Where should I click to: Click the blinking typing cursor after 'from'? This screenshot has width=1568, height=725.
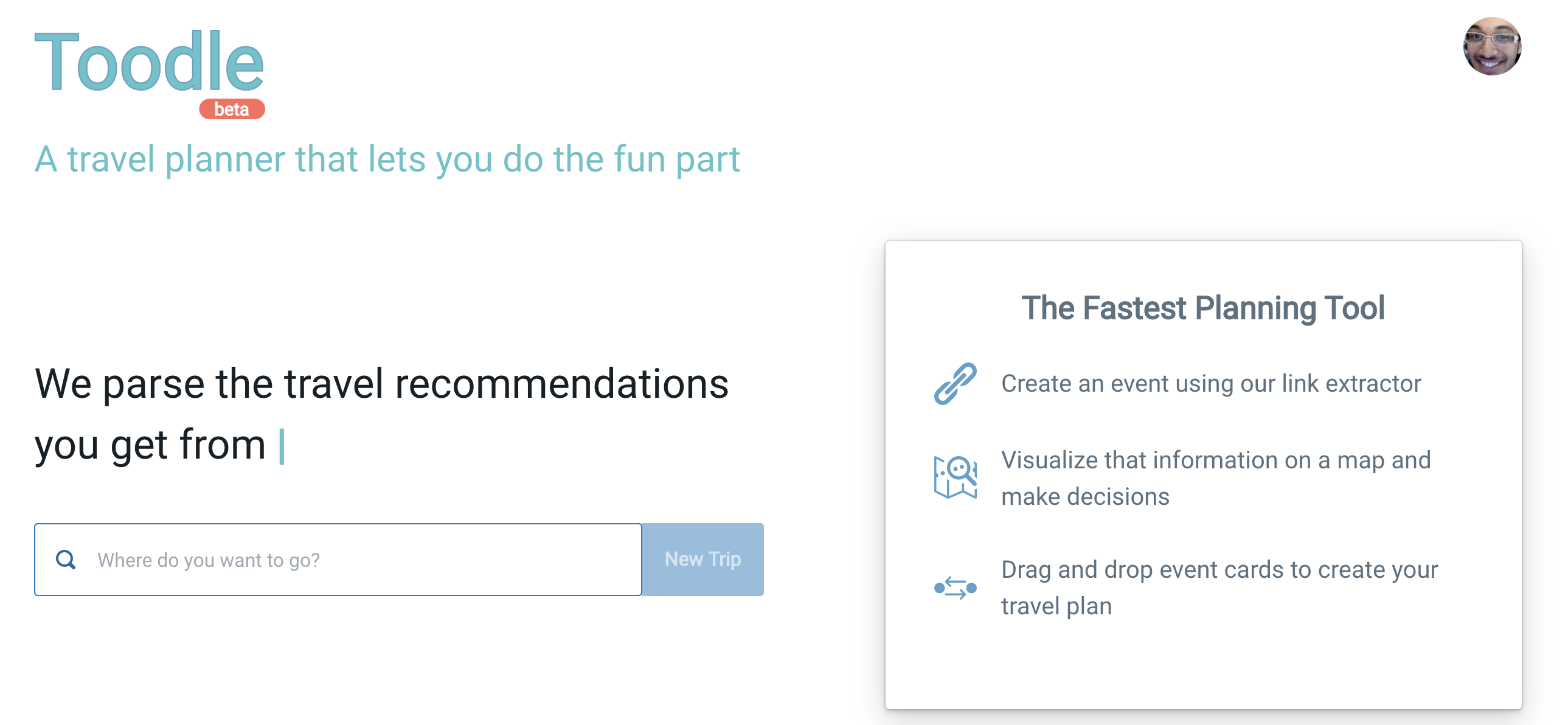(x=282, y=446)
